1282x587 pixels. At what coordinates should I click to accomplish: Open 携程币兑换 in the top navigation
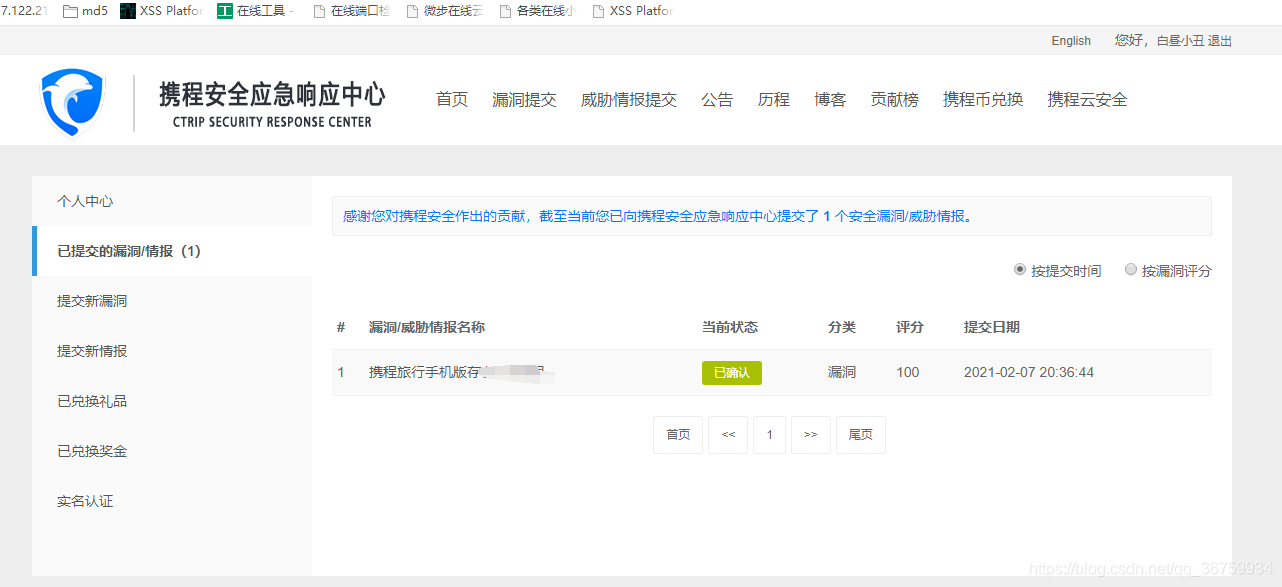click(983, 100)
